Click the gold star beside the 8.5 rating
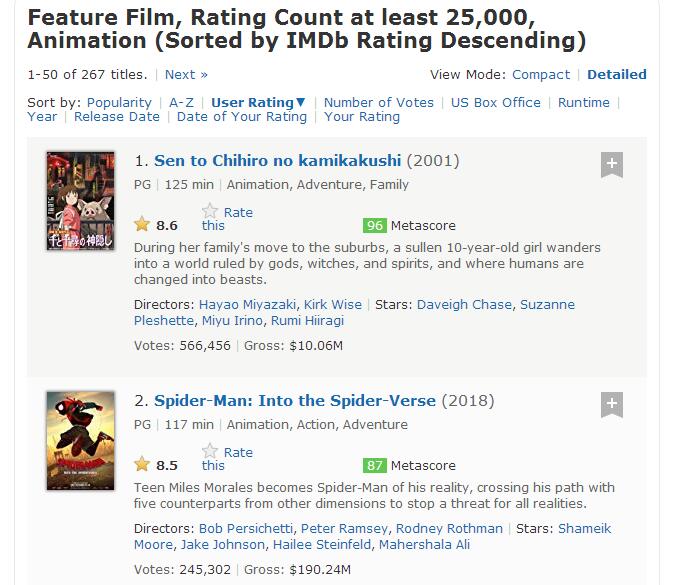This screenshot has height=585, width=696. point(142,465)
